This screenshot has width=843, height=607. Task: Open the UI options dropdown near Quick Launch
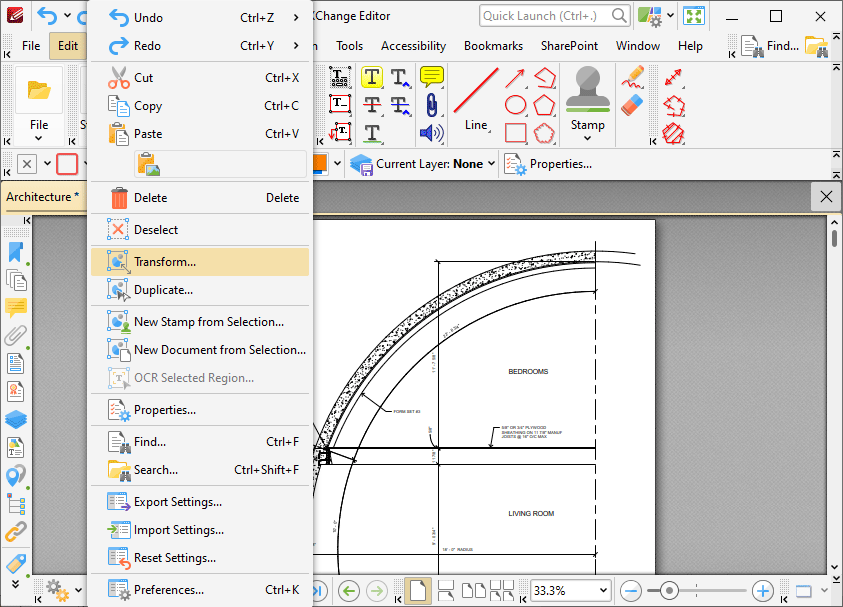pyautogui.click(x=670, y=16)
